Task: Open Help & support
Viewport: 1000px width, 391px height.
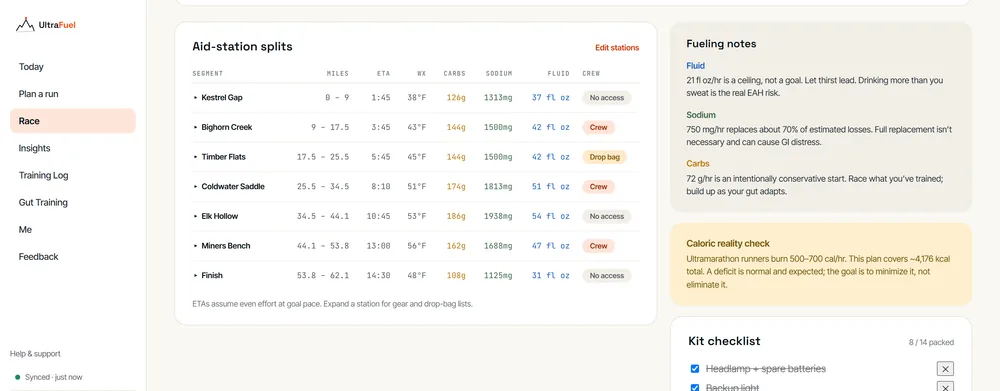Action: click(35, 354)
